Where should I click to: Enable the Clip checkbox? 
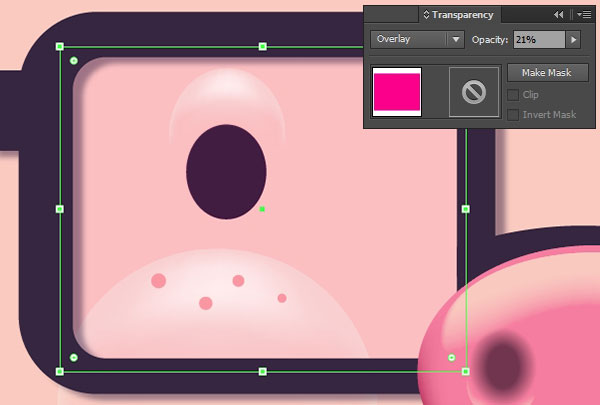(513, 95)
